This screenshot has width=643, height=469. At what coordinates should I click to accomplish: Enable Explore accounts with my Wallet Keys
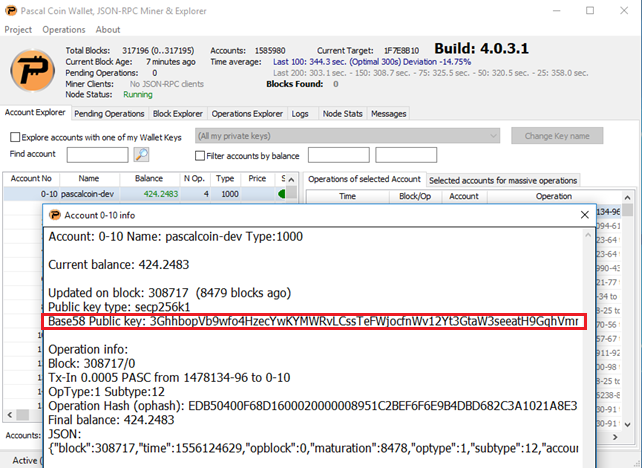point(15,137)
